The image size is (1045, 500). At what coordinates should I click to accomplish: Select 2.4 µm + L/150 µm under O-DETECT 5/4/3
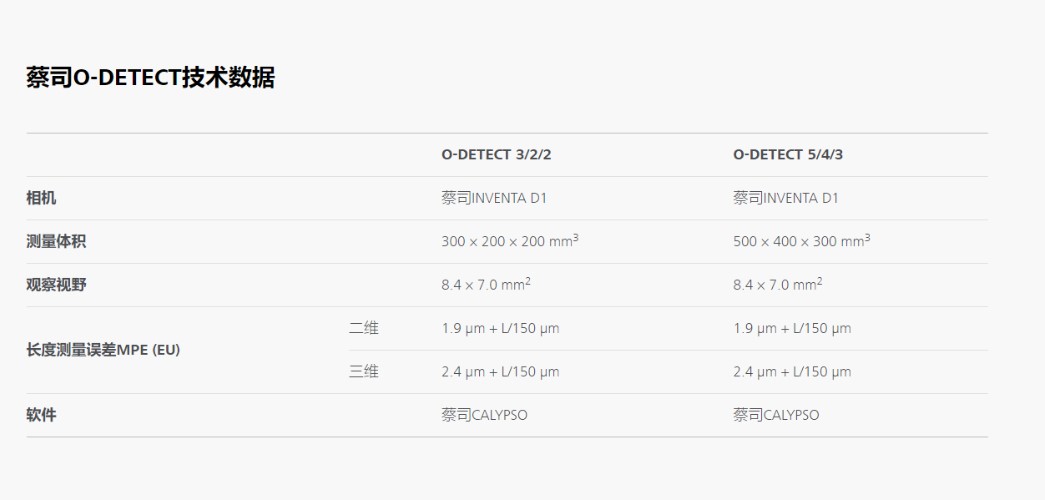[792, 372]
